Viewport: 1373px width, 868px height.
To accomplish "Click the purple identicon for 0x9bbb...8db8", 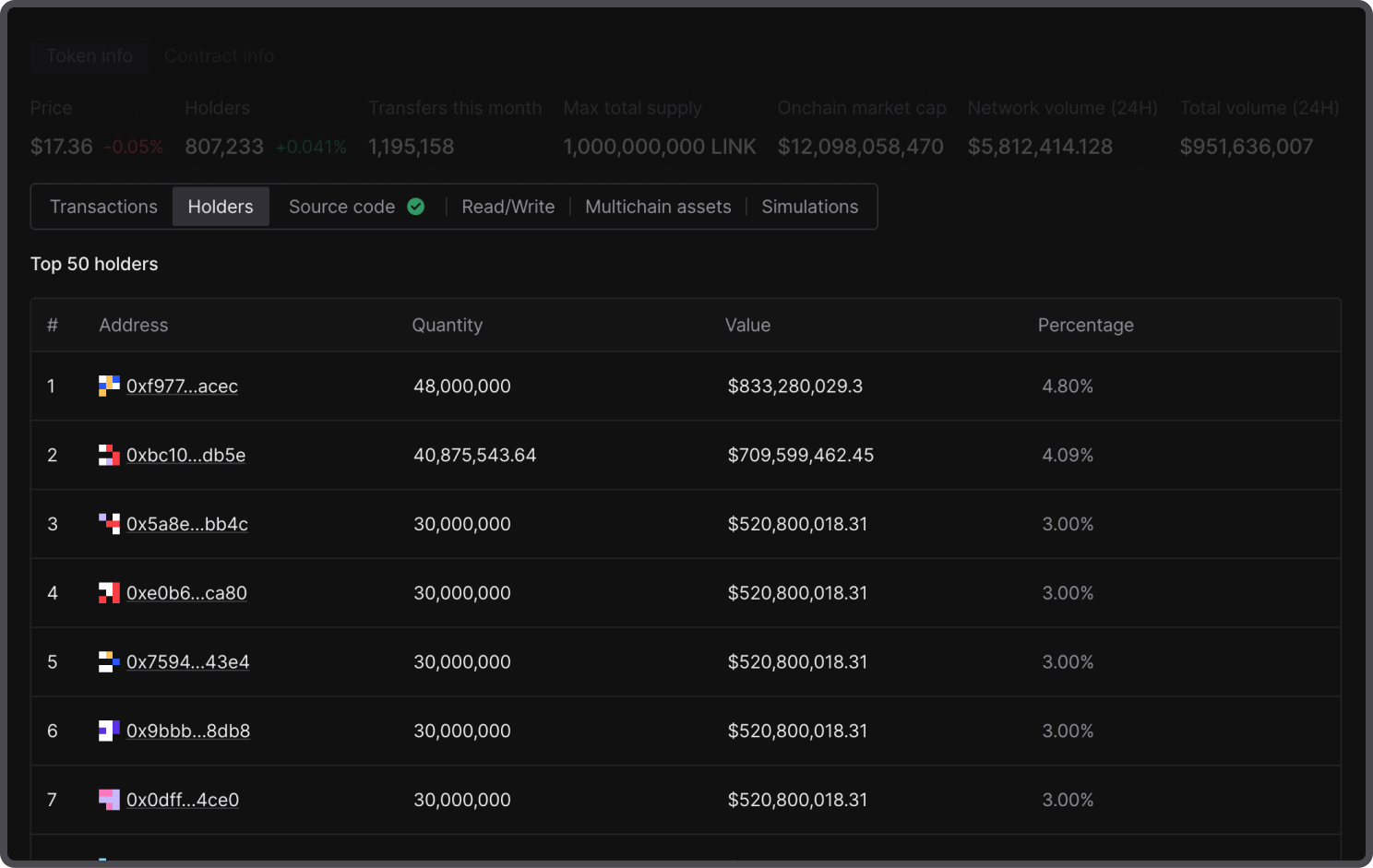I will (x=109, y=731).
